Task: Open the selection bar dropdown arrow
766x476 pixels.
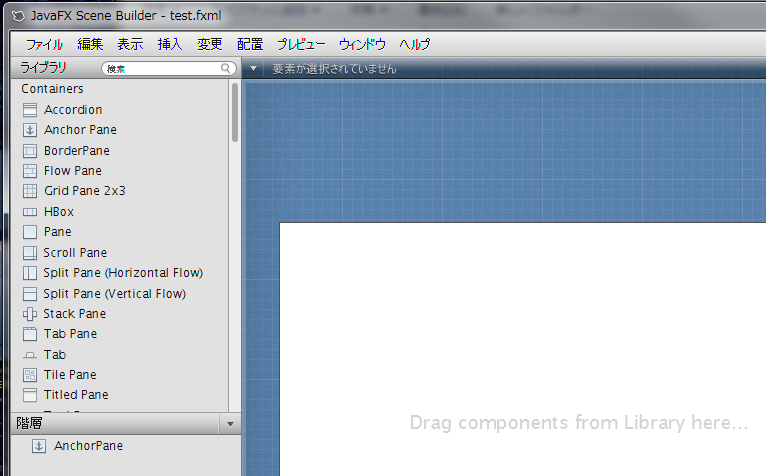Action: 253,69
